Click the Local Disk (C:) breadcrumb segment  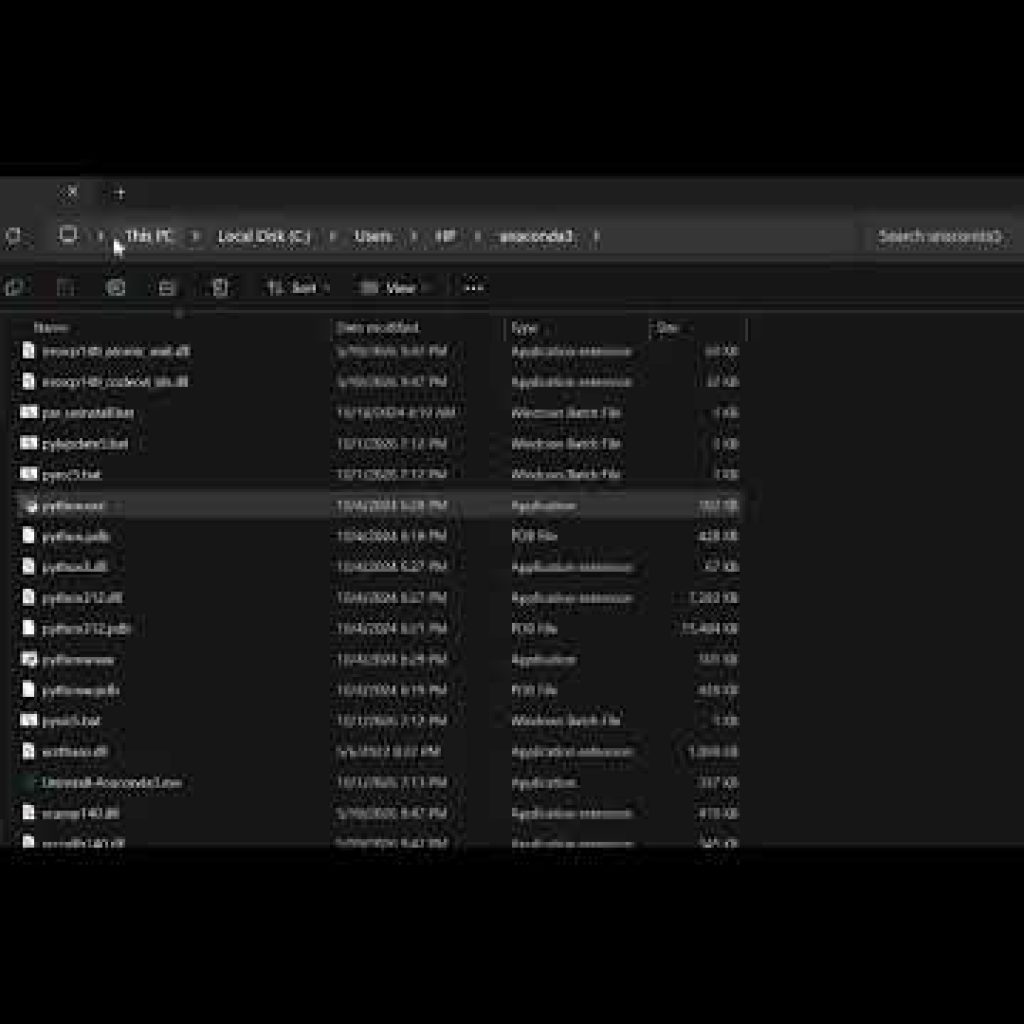tap(264, 236)
